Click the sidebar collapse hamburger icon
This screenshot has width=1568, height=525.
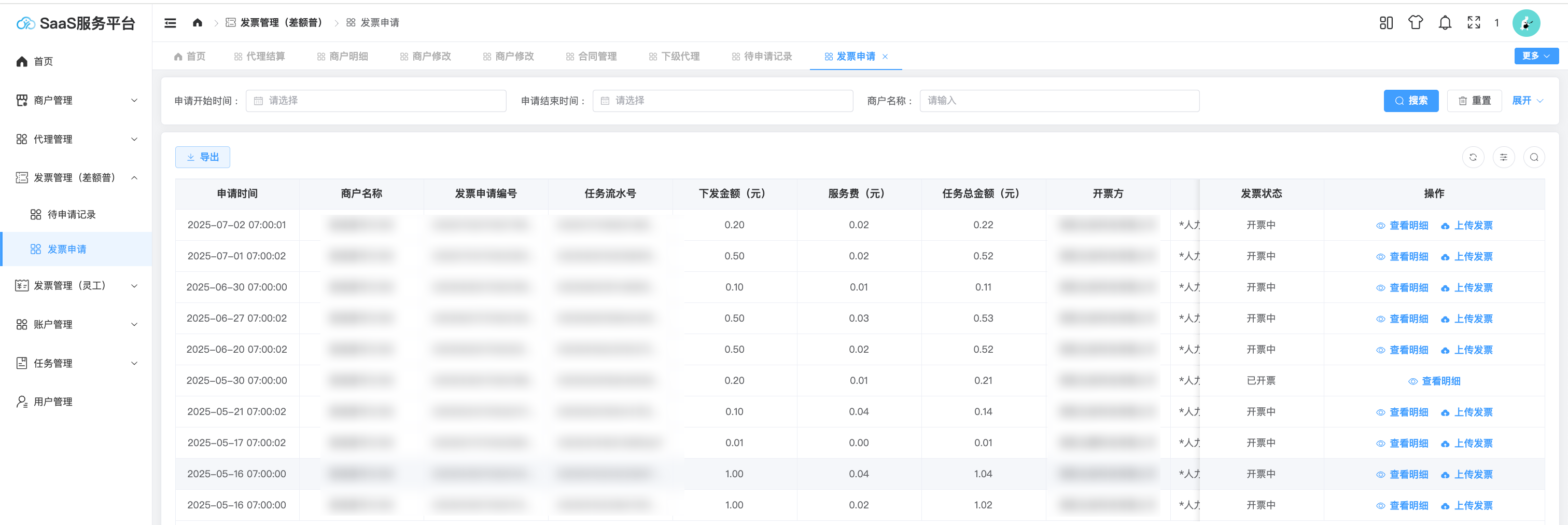171,23
